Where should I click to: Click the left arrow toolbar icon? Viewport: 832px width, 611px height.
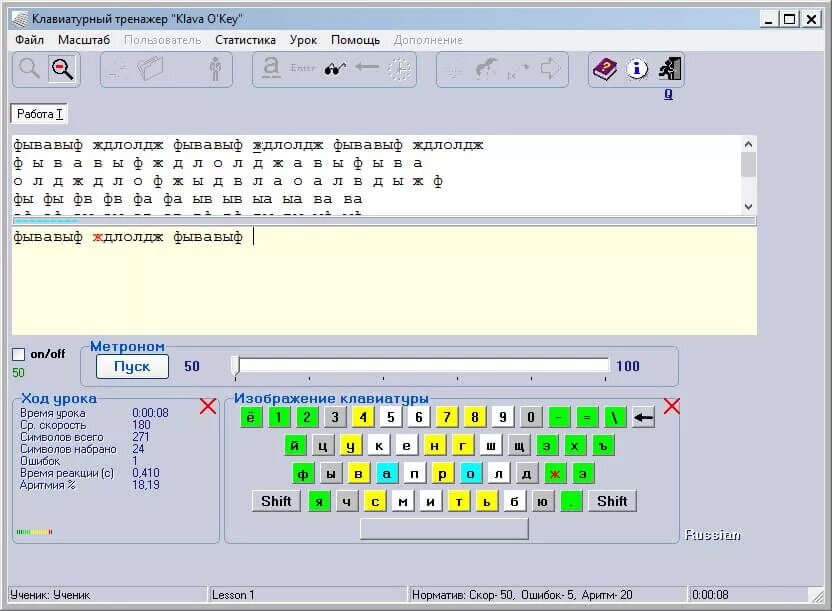coord(367,67)
